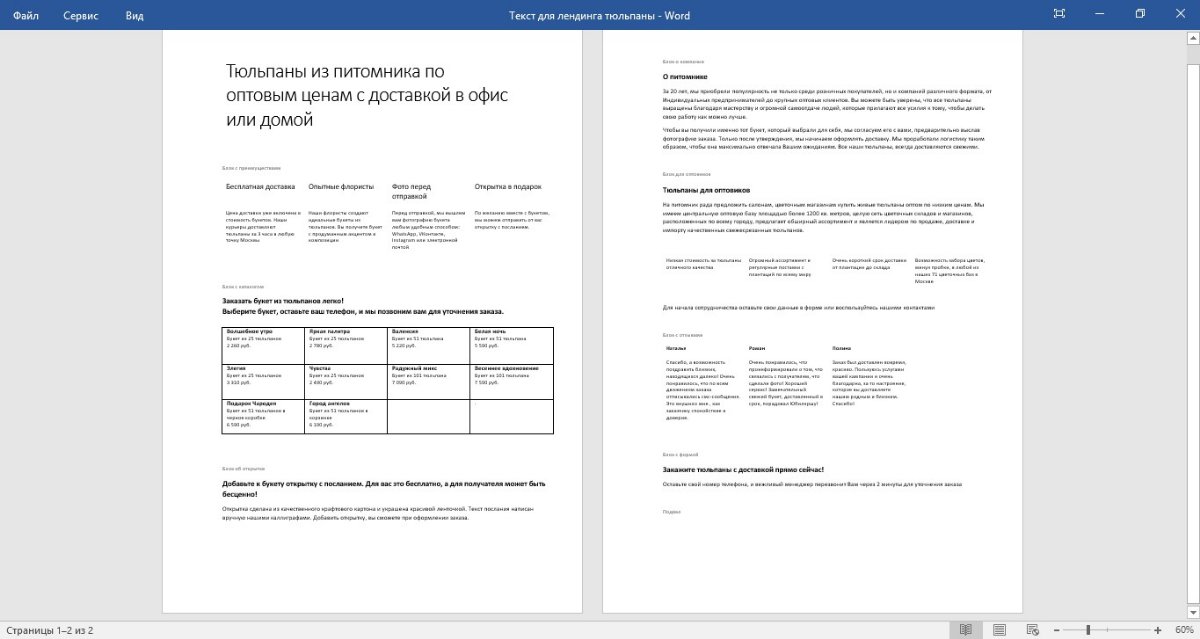Click the zoom in plus button
This screenshot has width=1200, height=639.
(1157, 630)
